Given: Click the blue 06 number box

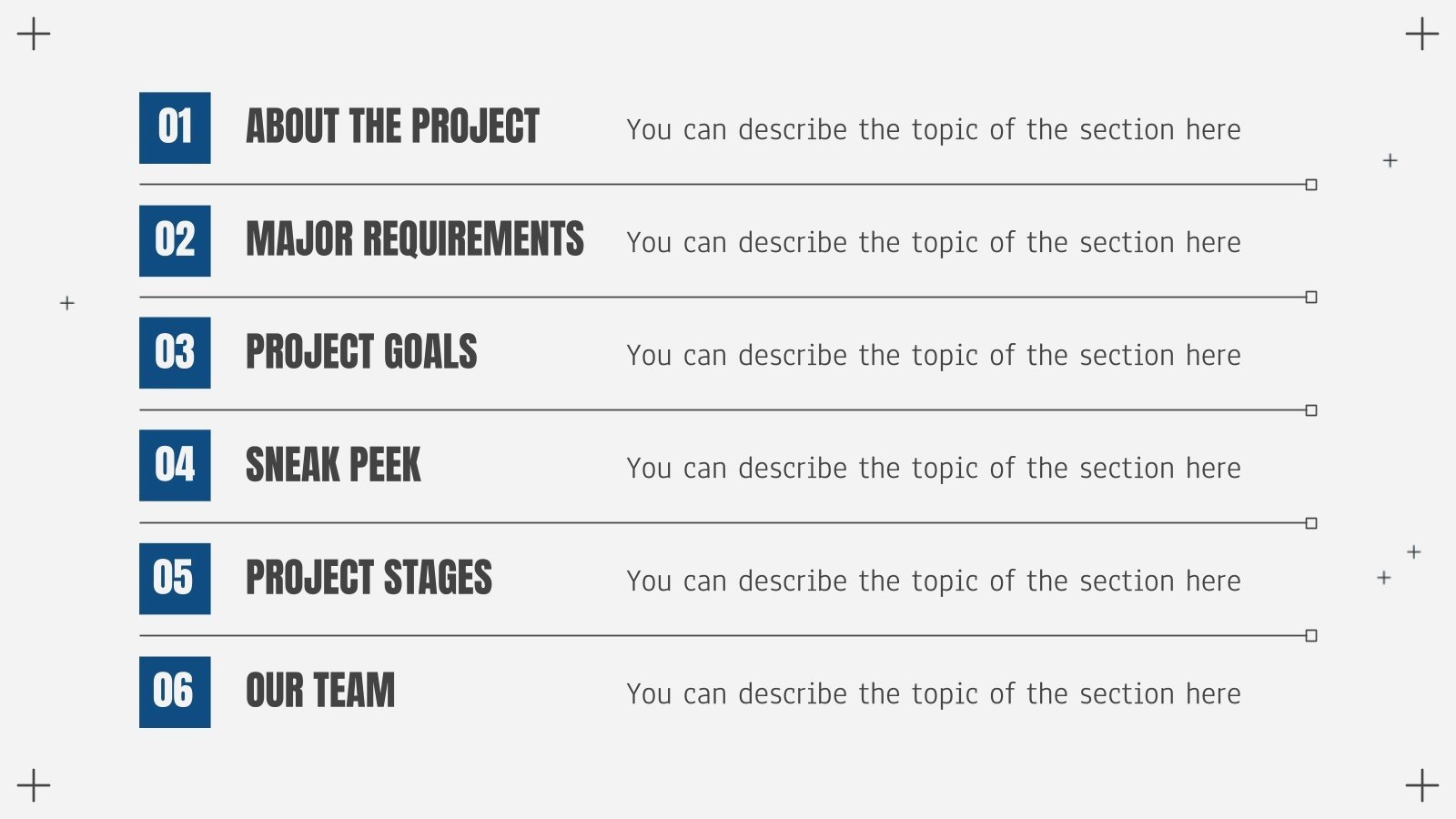Looking at the screenshot, I should point(175,692).
